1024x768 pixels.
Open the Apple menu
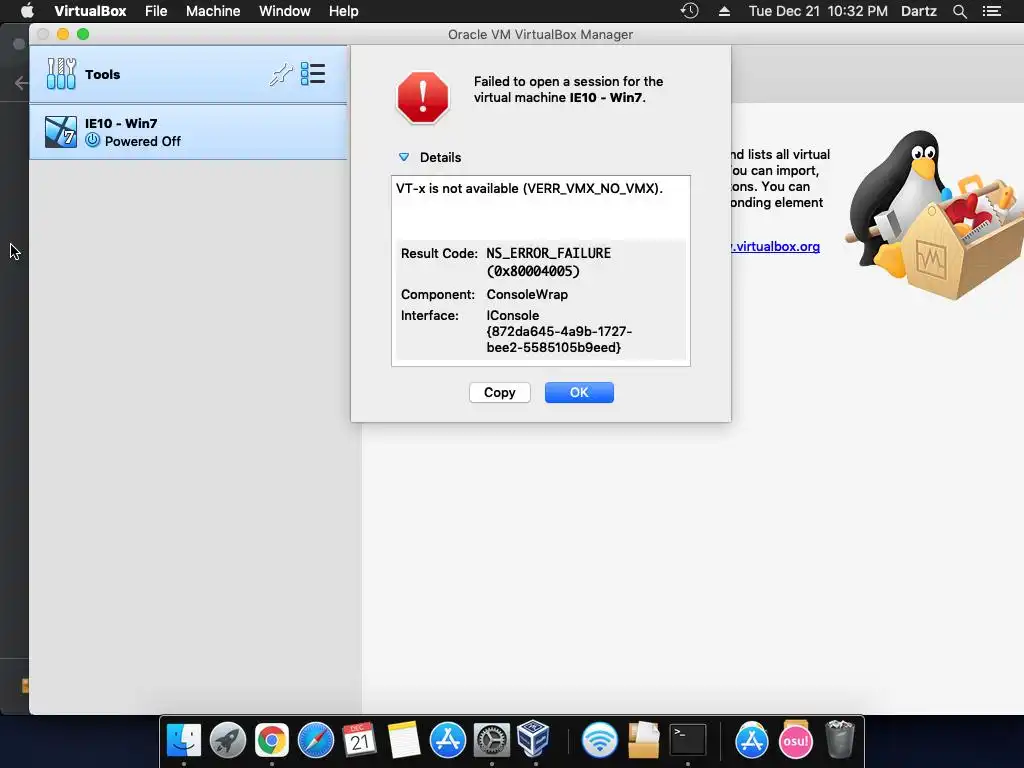click(27, 11)
